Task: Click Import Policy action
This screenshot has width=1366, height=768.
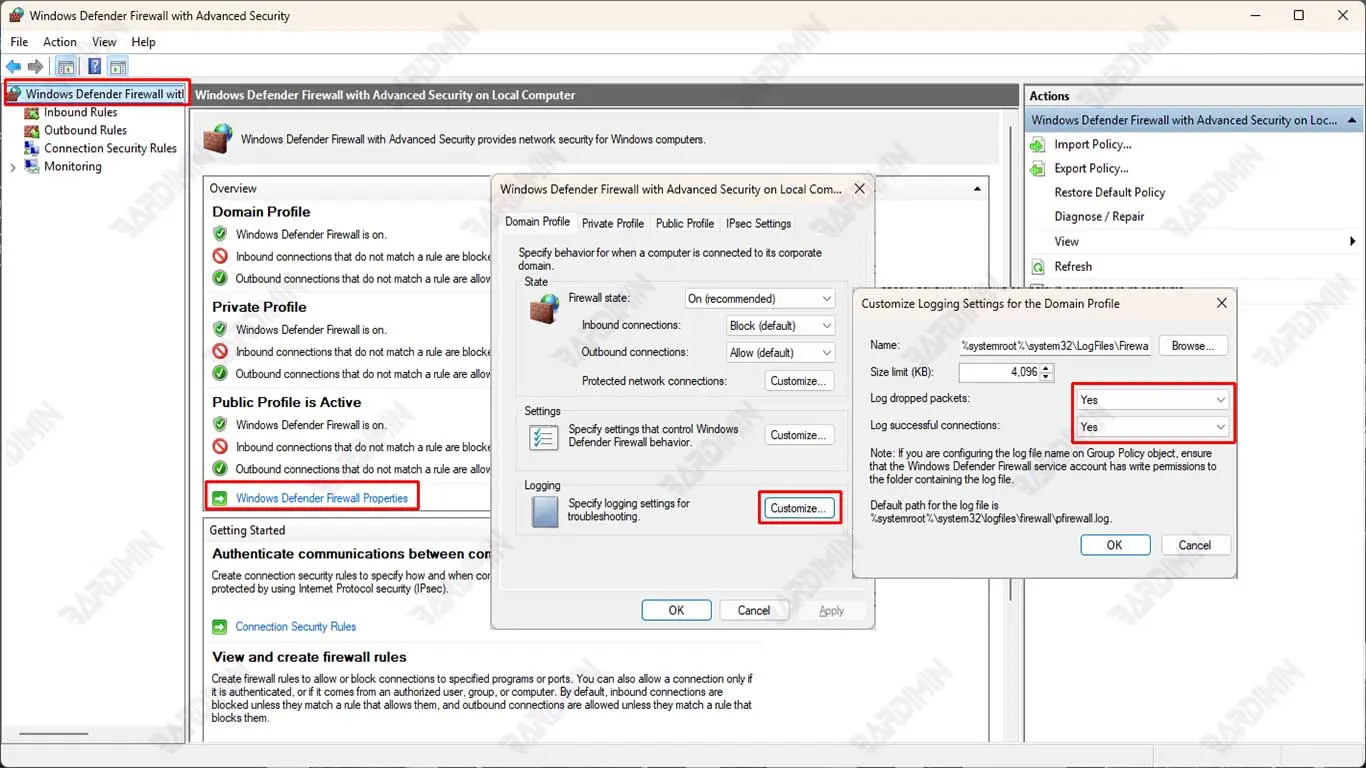Action: pos(1092,144)
